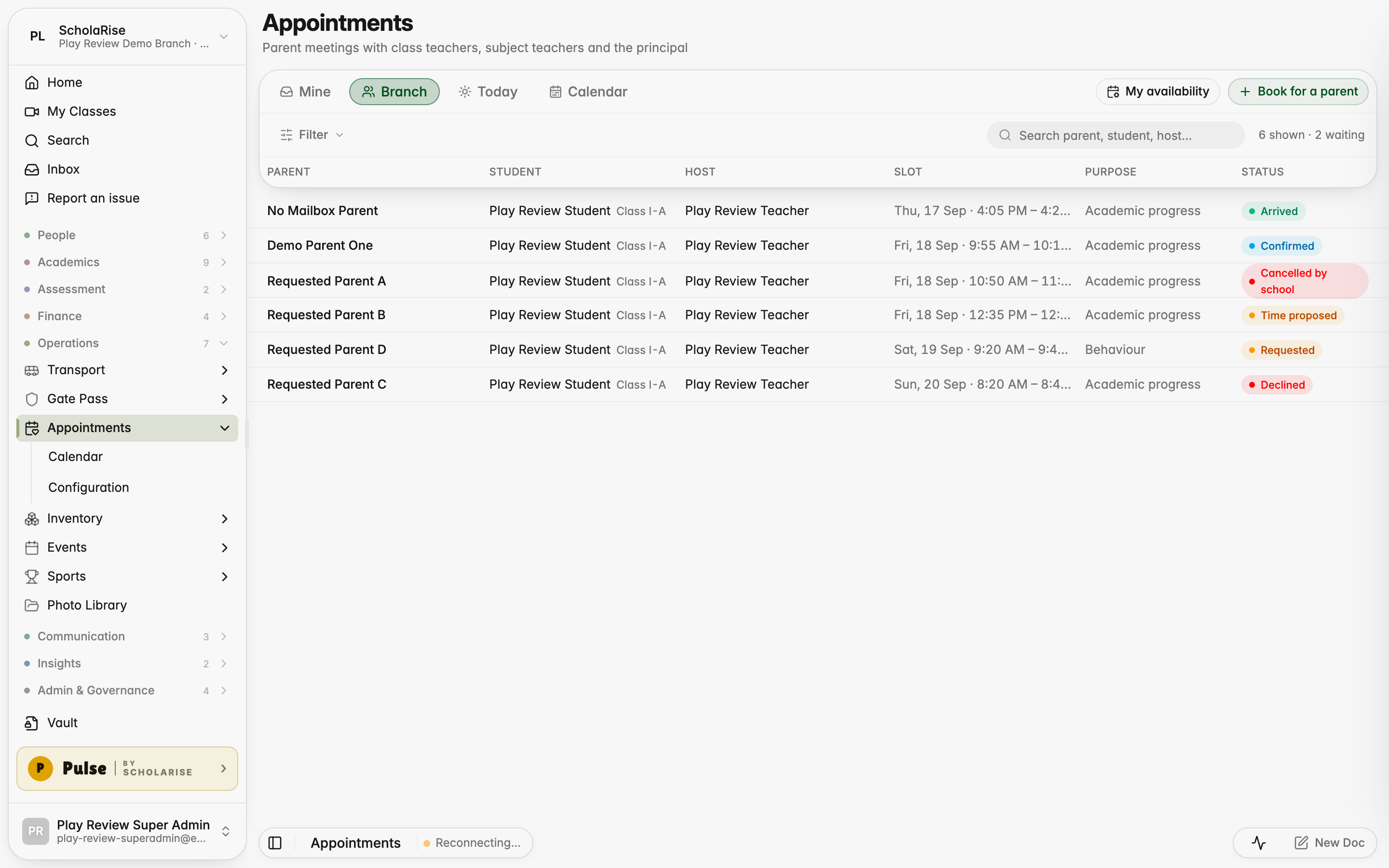1389x868 pixels.
Task: Click the Declined status for Requested Parent C
Action: (x=1277, y=385)
